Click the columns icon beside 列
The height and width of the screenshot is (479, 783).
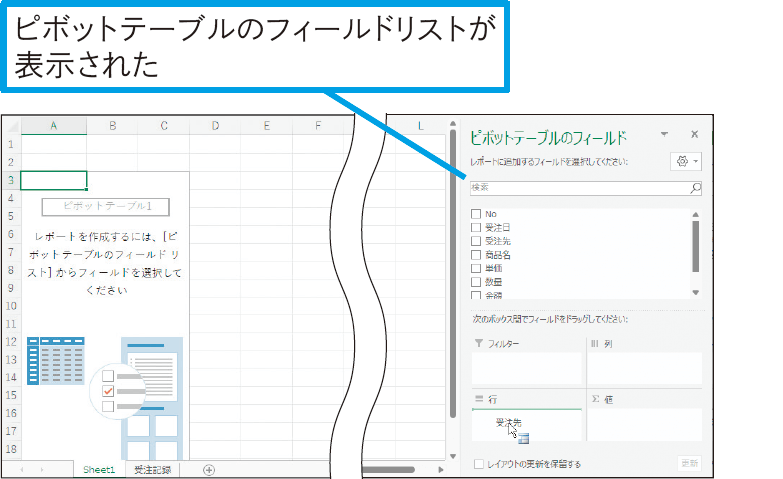(x=594, y=343)
